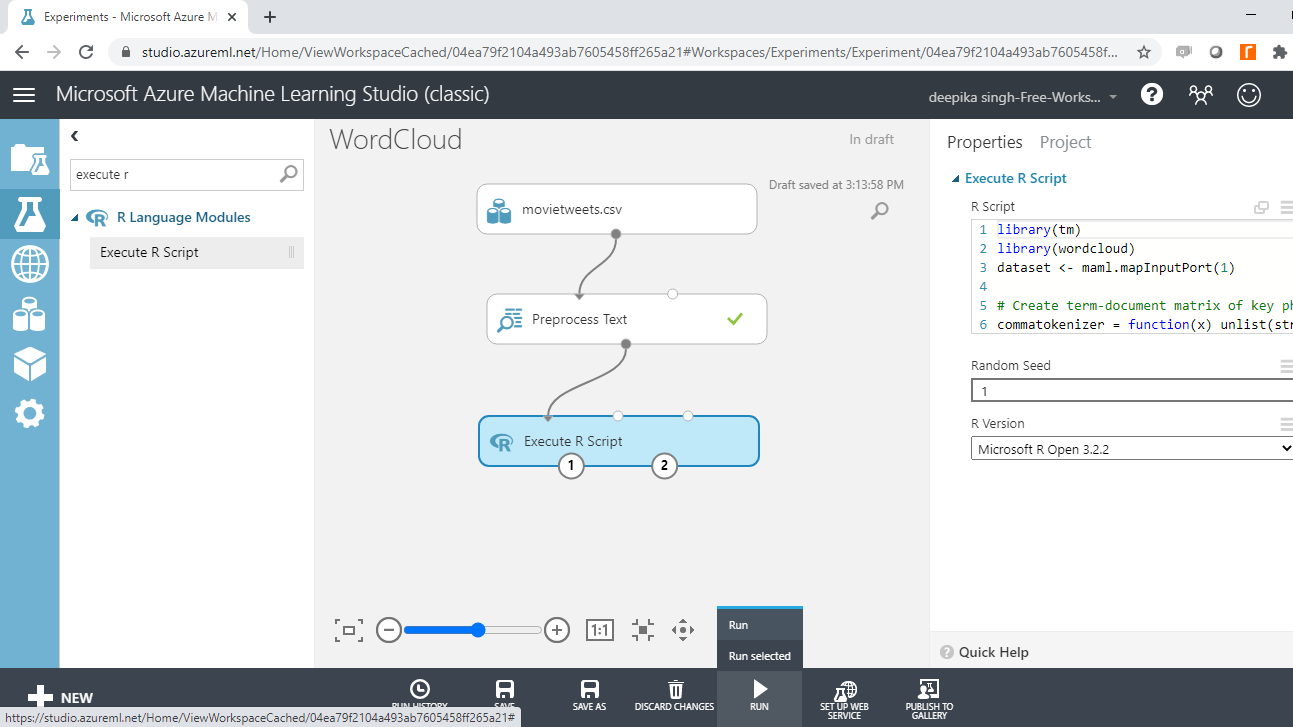Click the Save toolbar button
1293x727 pixels.
[x=505, y=696]
